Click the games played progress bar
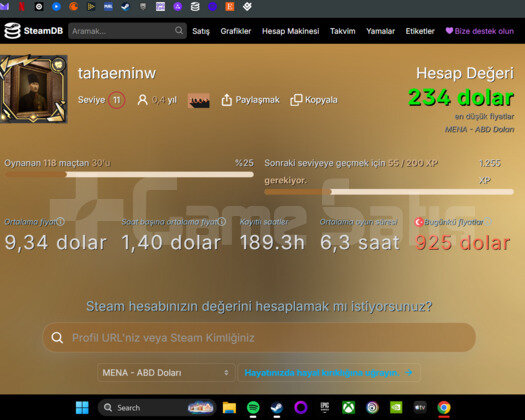Viewport: 525px width, 420px height. coord(129,174)
